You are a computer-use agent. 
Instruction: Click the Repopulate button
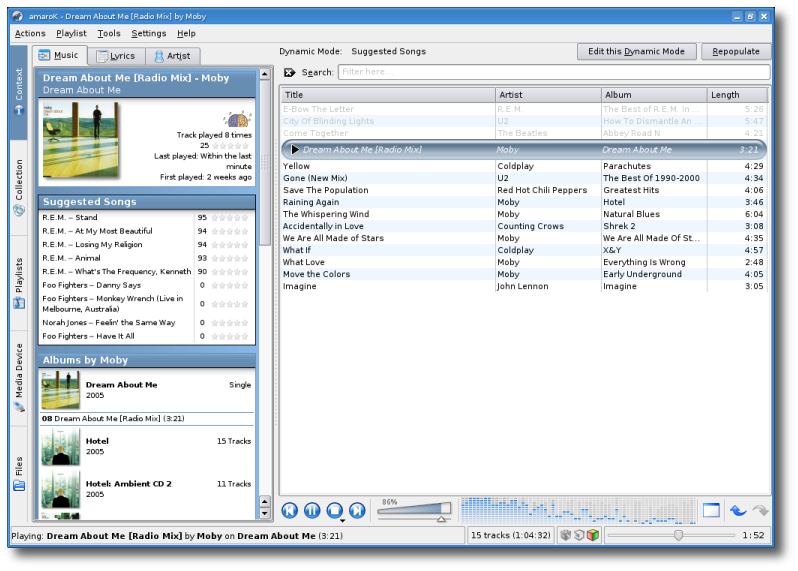coord(735,51)
